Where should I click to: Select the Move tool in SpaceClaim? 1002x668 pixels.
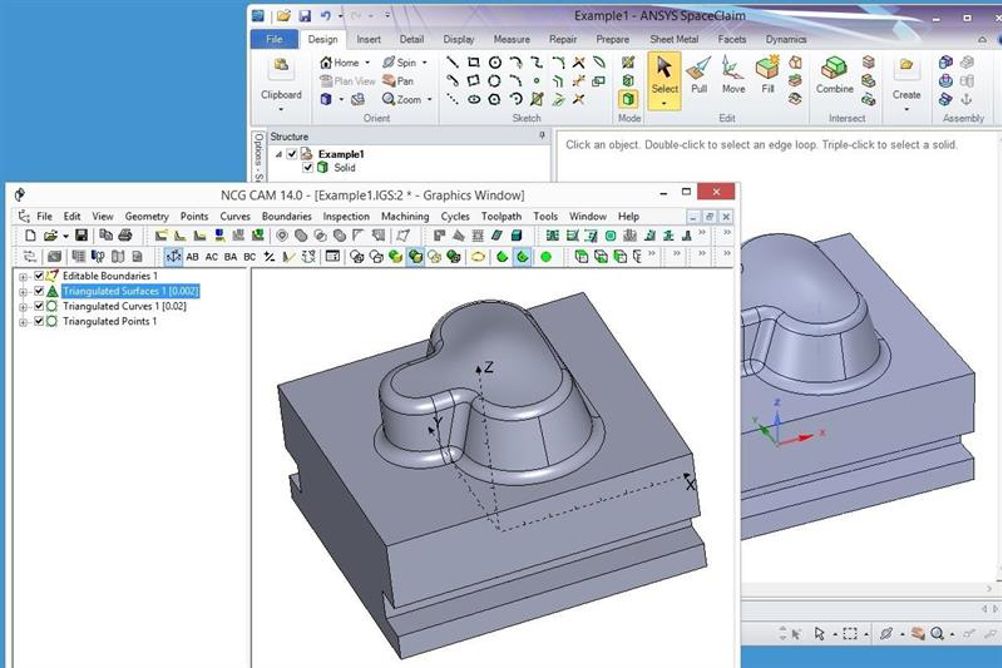tap(733, 75)
